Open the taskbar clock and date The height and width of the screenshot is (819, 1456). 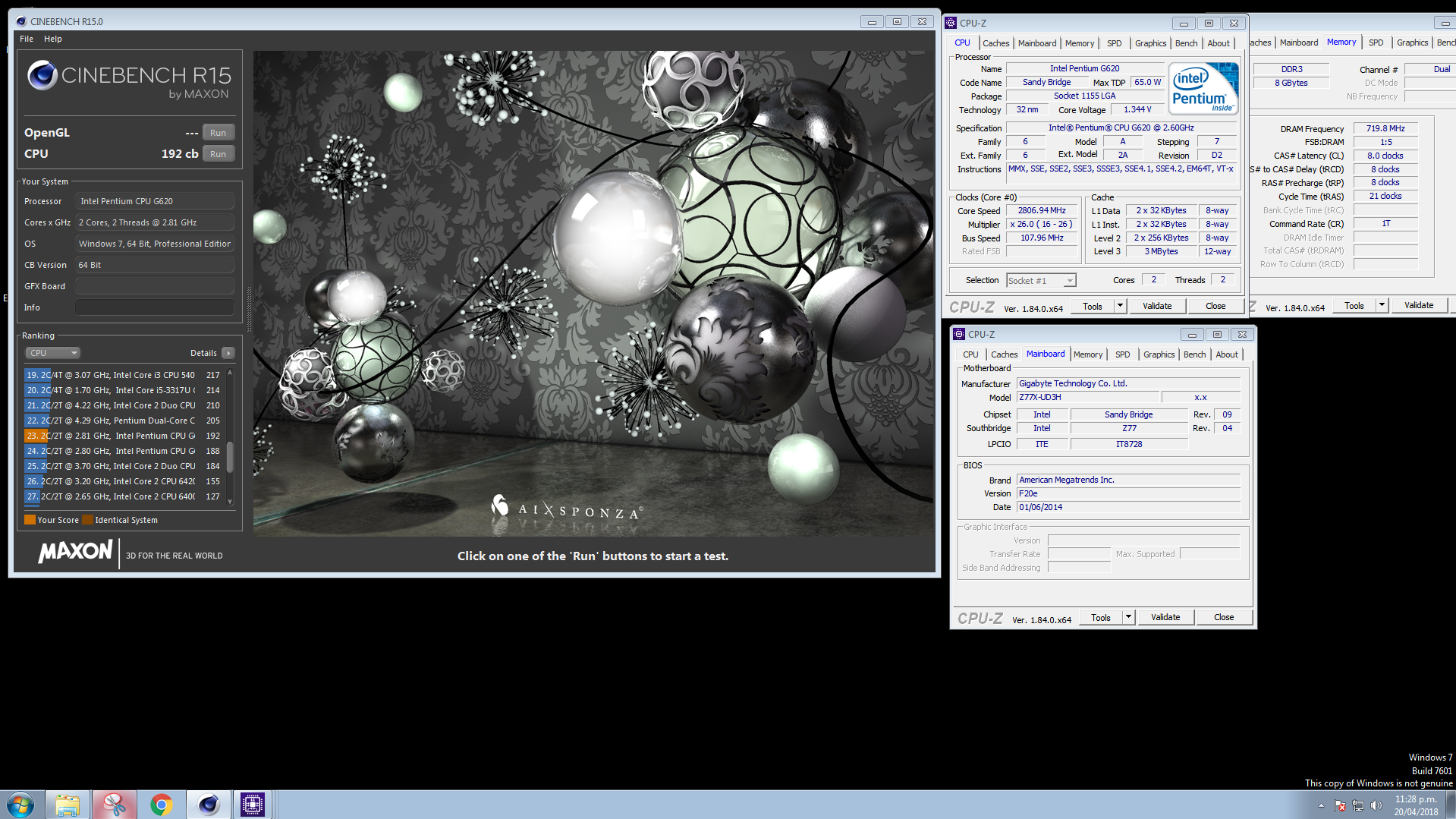[x=1416, y=805]
